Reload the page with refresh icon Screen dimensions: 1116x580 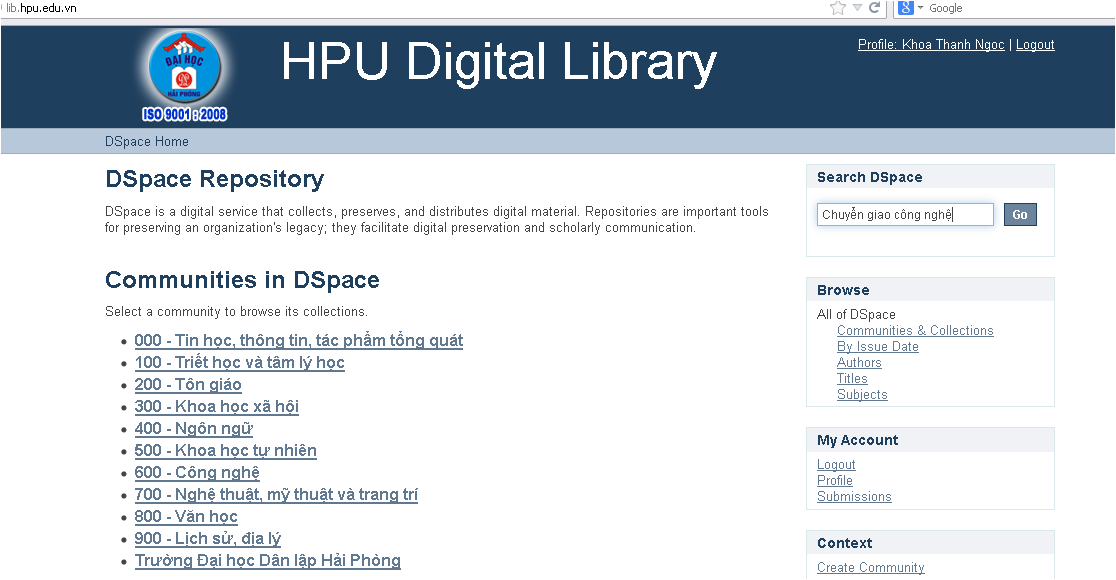click(x=874, y=8)
